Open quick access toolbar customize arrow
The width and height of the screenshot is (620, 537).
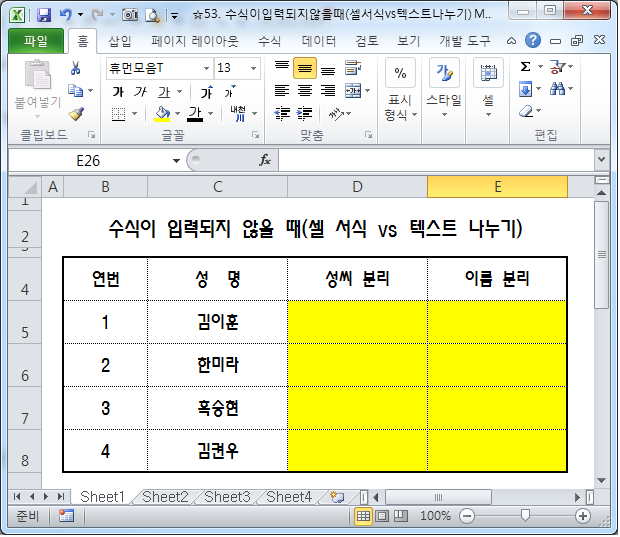click(174, 16)
